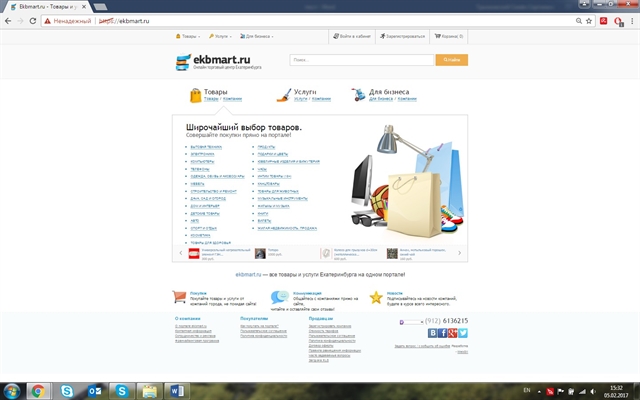Open the VK social network icon
Viewport: 640px width, 400px height.
432,333
